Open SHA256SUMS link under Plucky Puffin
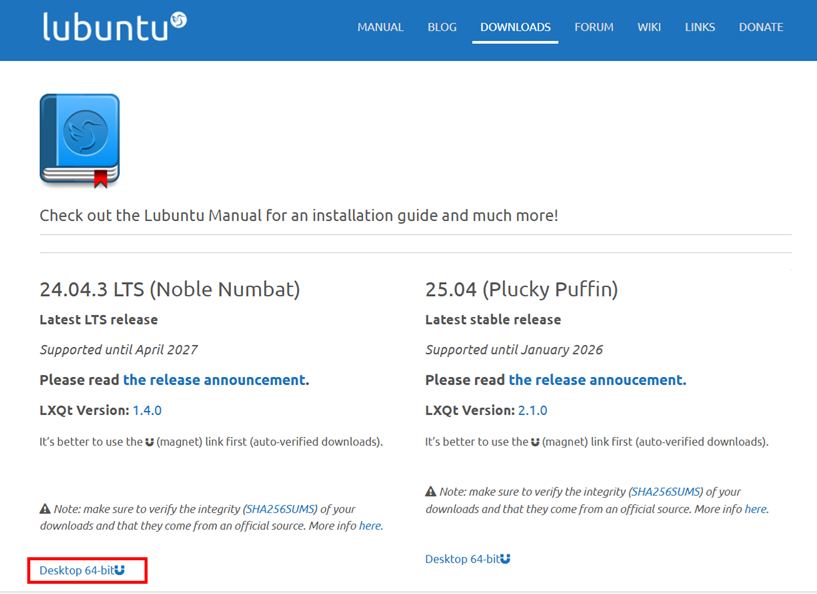The width and height of the screenshot is (817, 594). click(x=666, y=492)
